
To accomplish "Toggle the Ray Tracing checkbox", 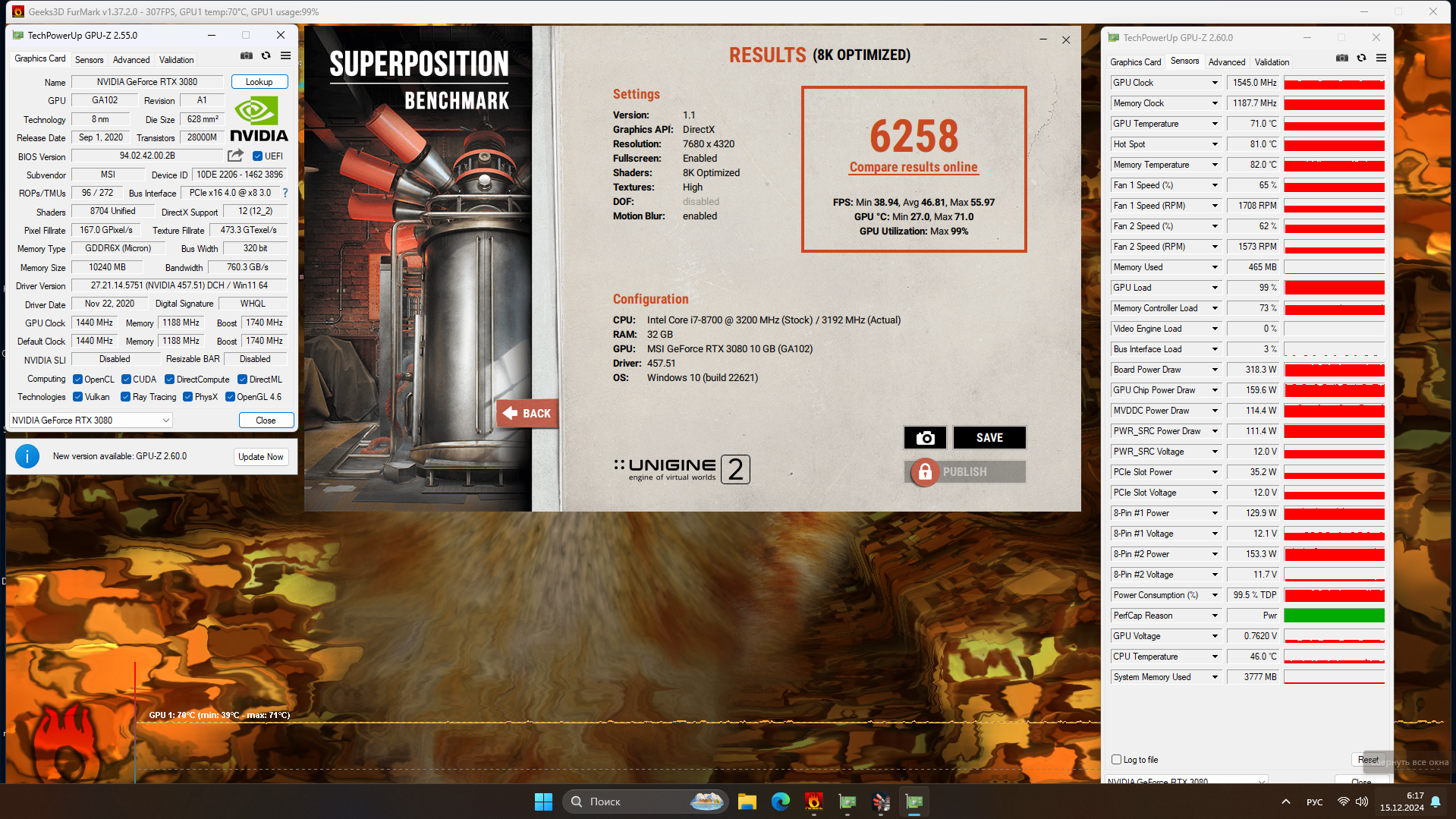I will point(126,397).
